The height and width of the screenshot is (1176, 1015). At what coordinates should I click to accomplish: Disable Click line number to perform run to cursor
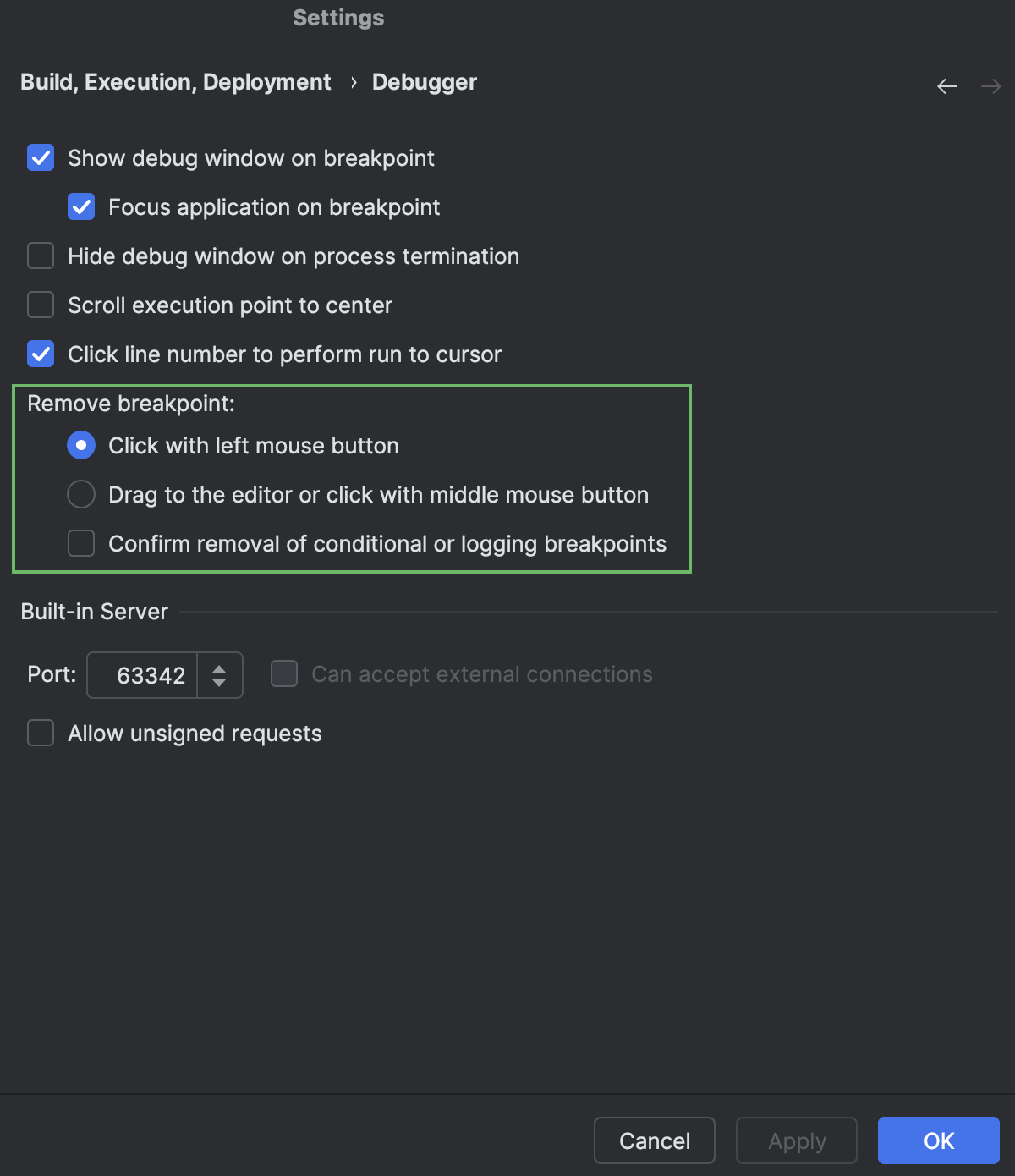40,354
